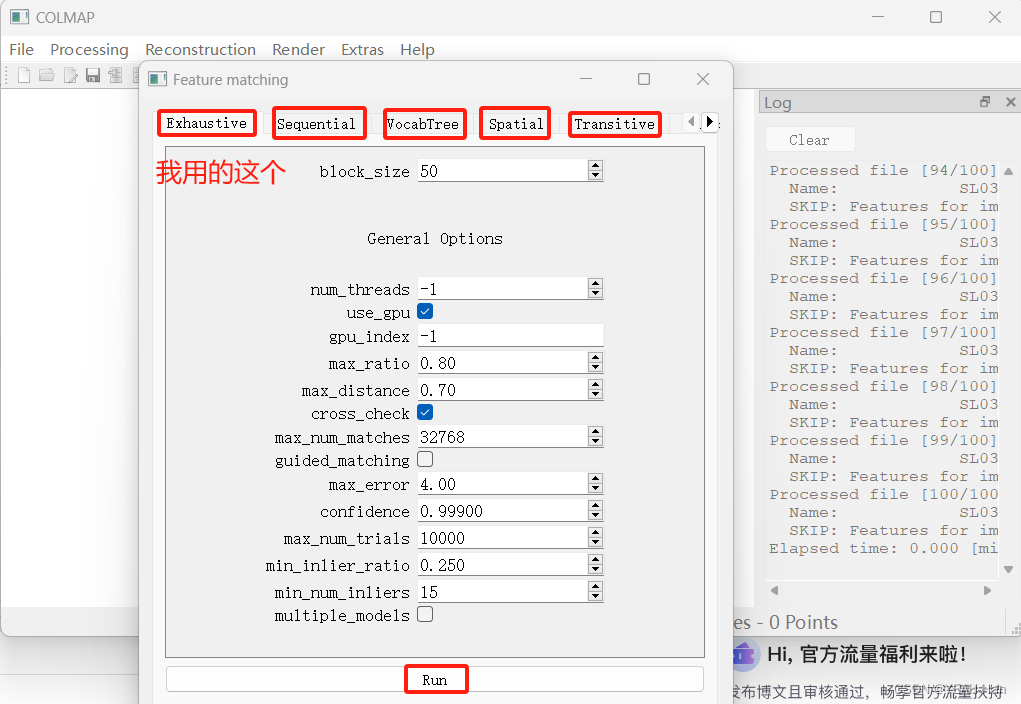
Task: Switch to the Transitive tab
Action: coord(614,124)
